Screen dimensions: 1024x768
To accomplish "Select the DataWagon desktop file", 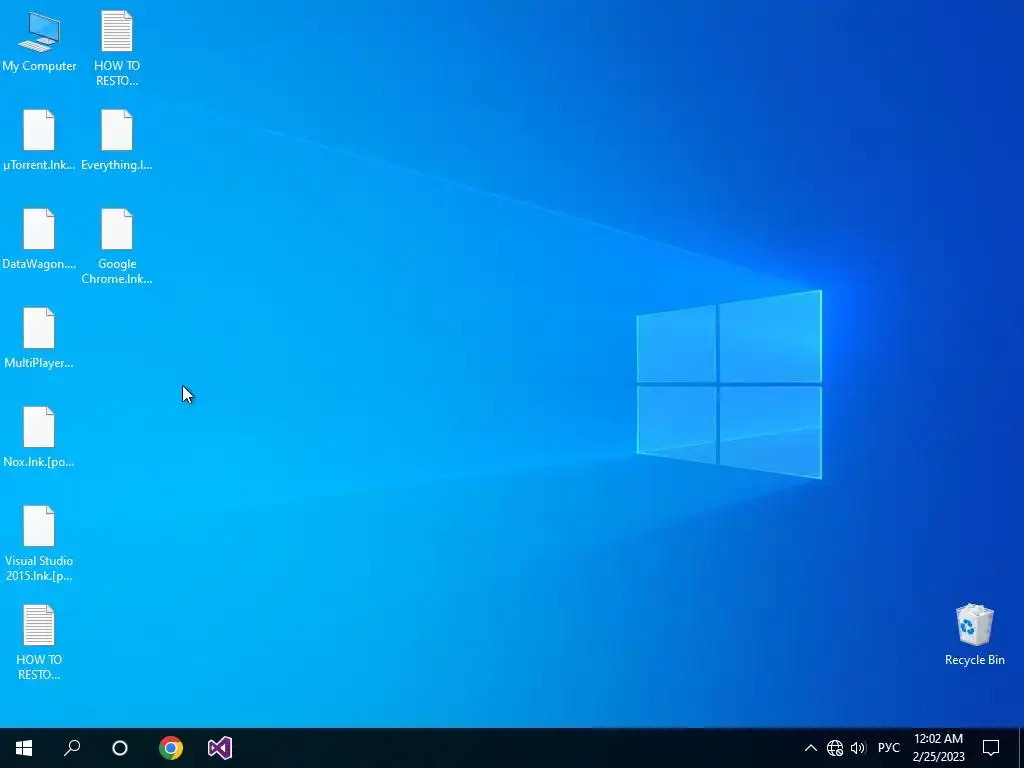I will pos(39,239).
